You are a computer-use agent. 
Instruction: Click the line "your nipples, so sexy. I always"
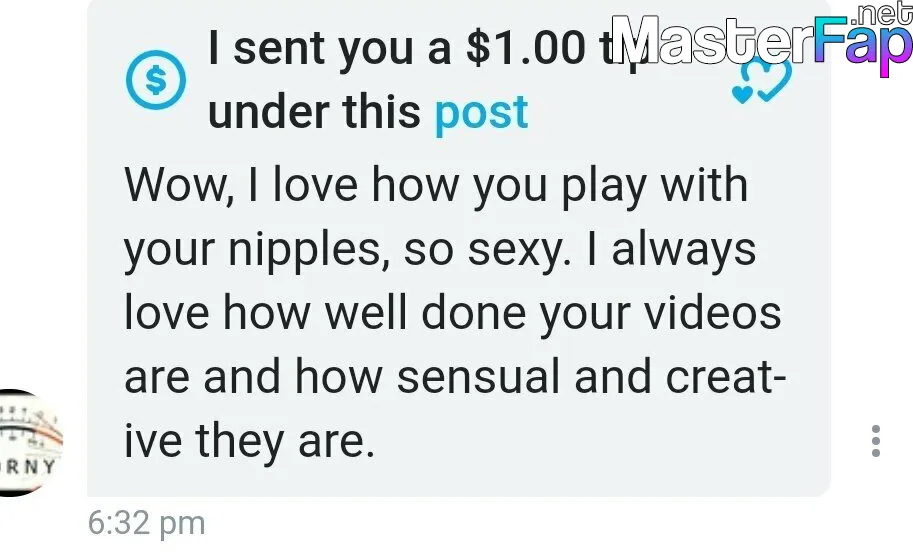click(x=440, y=251)
